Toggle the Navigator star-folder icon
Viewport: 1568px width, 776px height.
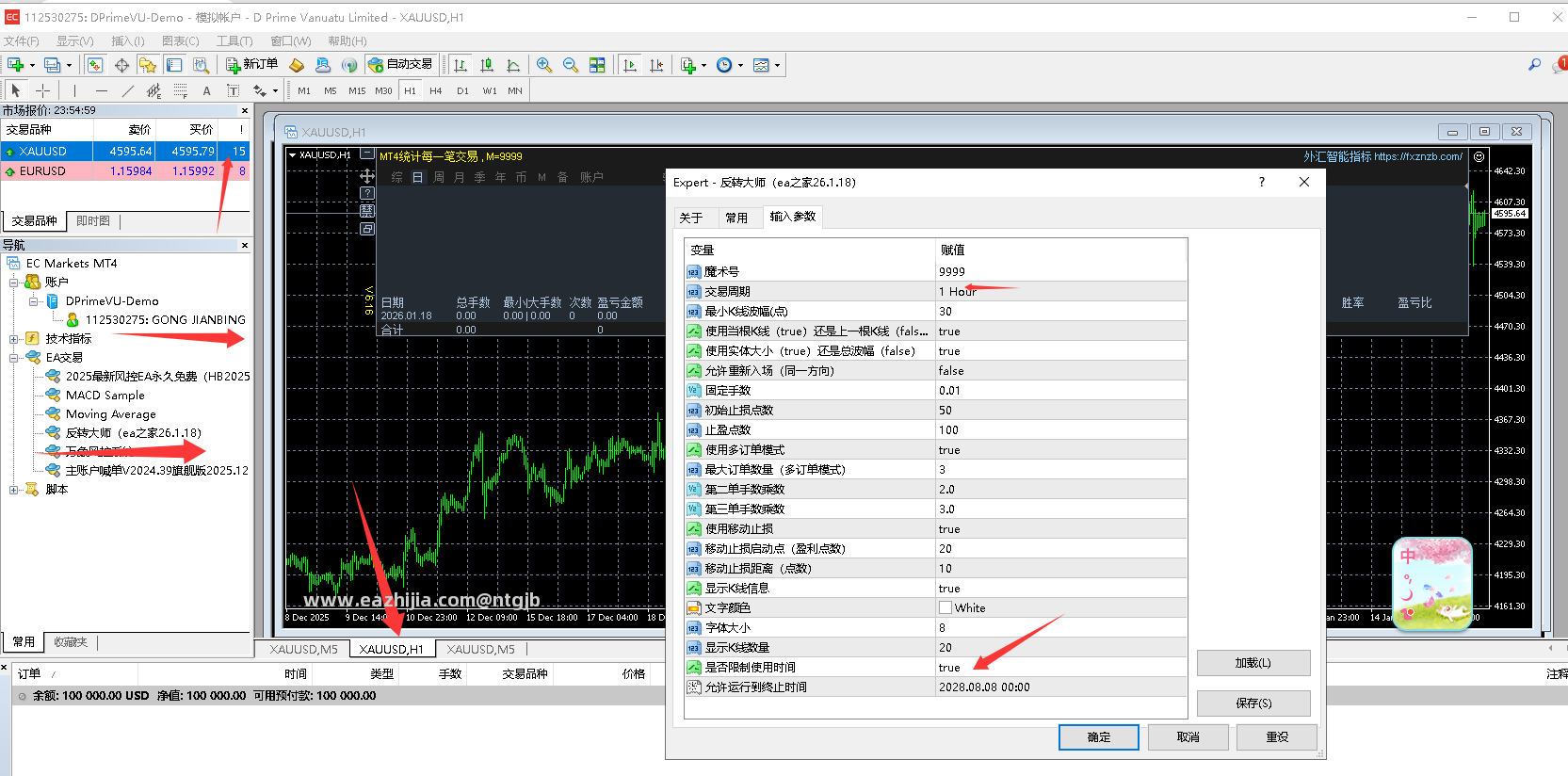[x=148, y=65]
